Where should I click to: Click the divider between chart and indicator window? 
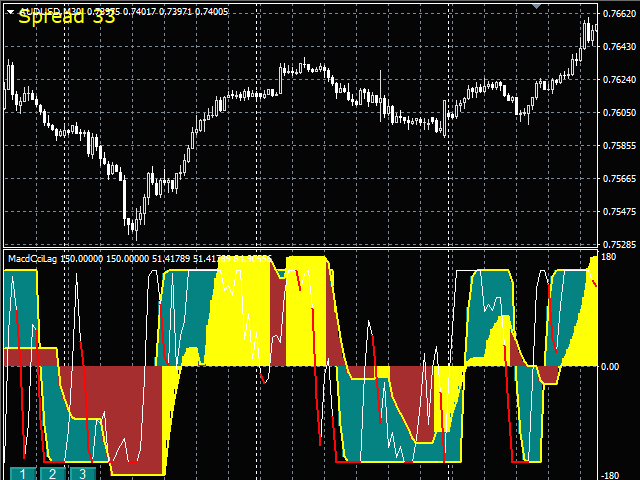click(300, 249)
